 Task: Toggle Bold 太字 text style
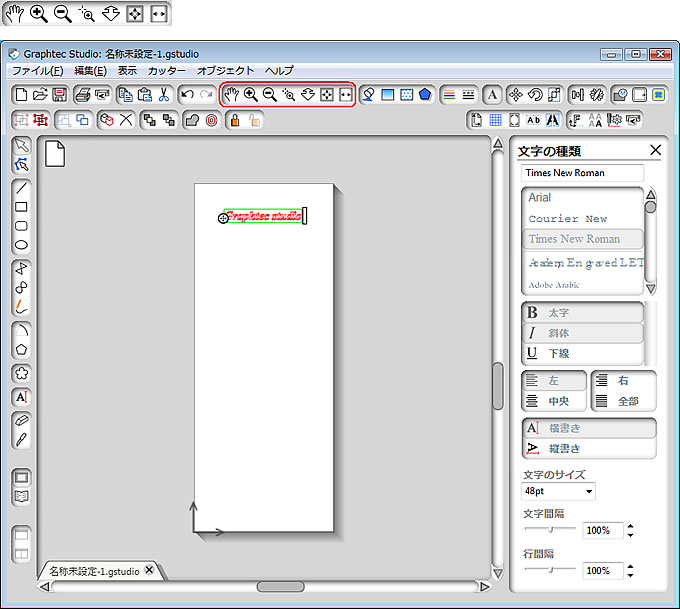583,313
